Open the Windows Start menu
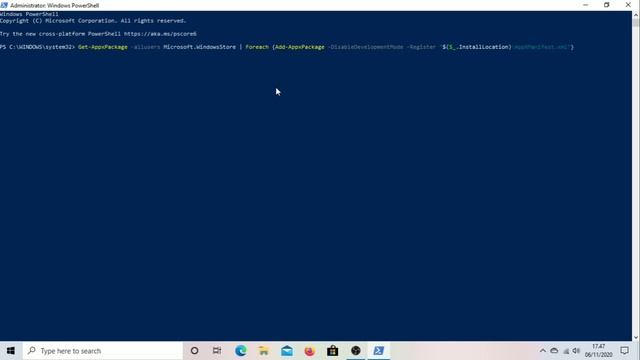Screen dimensions: 640x360 [x=11, y=351]
